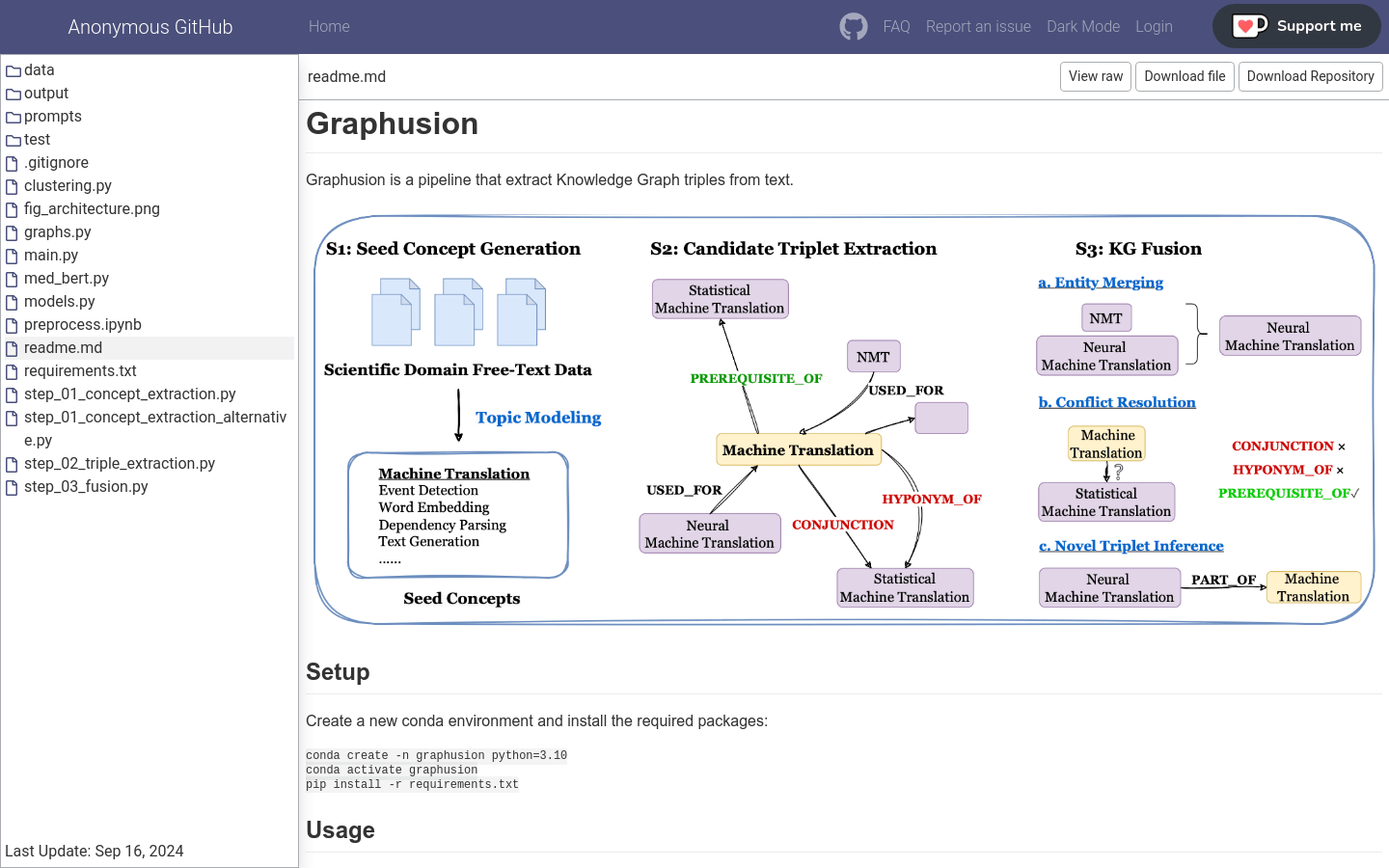
Task: Select med_bert.py file
Action: (67, 279)
